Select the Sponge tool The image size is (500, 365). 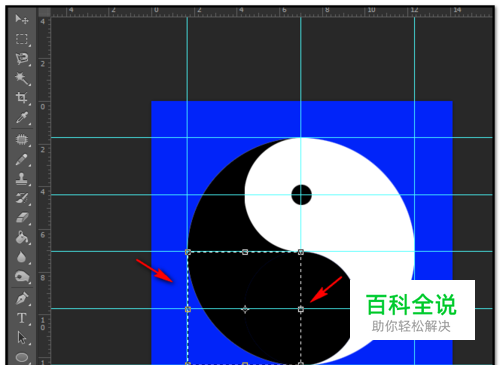(22, 277)
